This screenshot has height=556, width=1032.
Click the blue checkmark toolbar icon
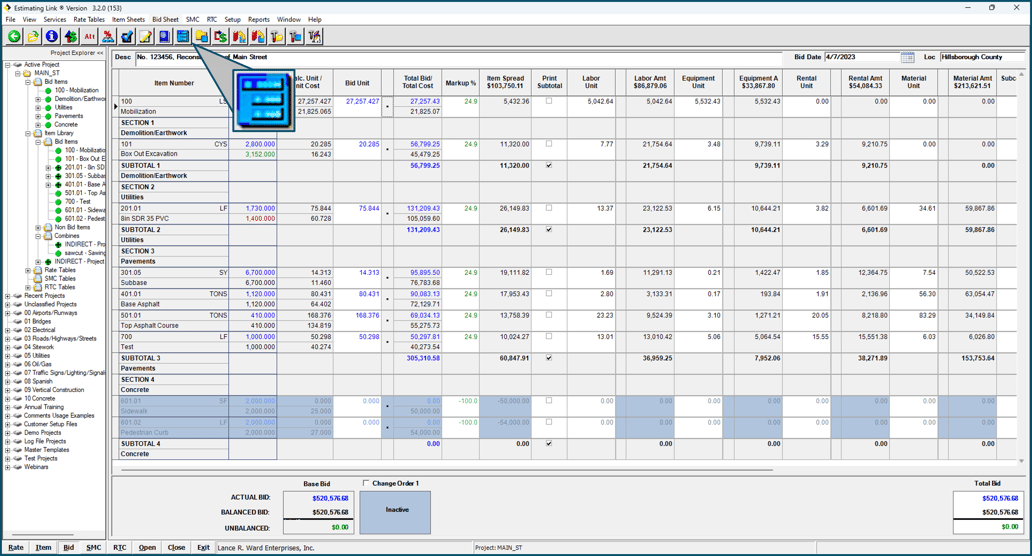pyautogui.click(x=127, y=37)
